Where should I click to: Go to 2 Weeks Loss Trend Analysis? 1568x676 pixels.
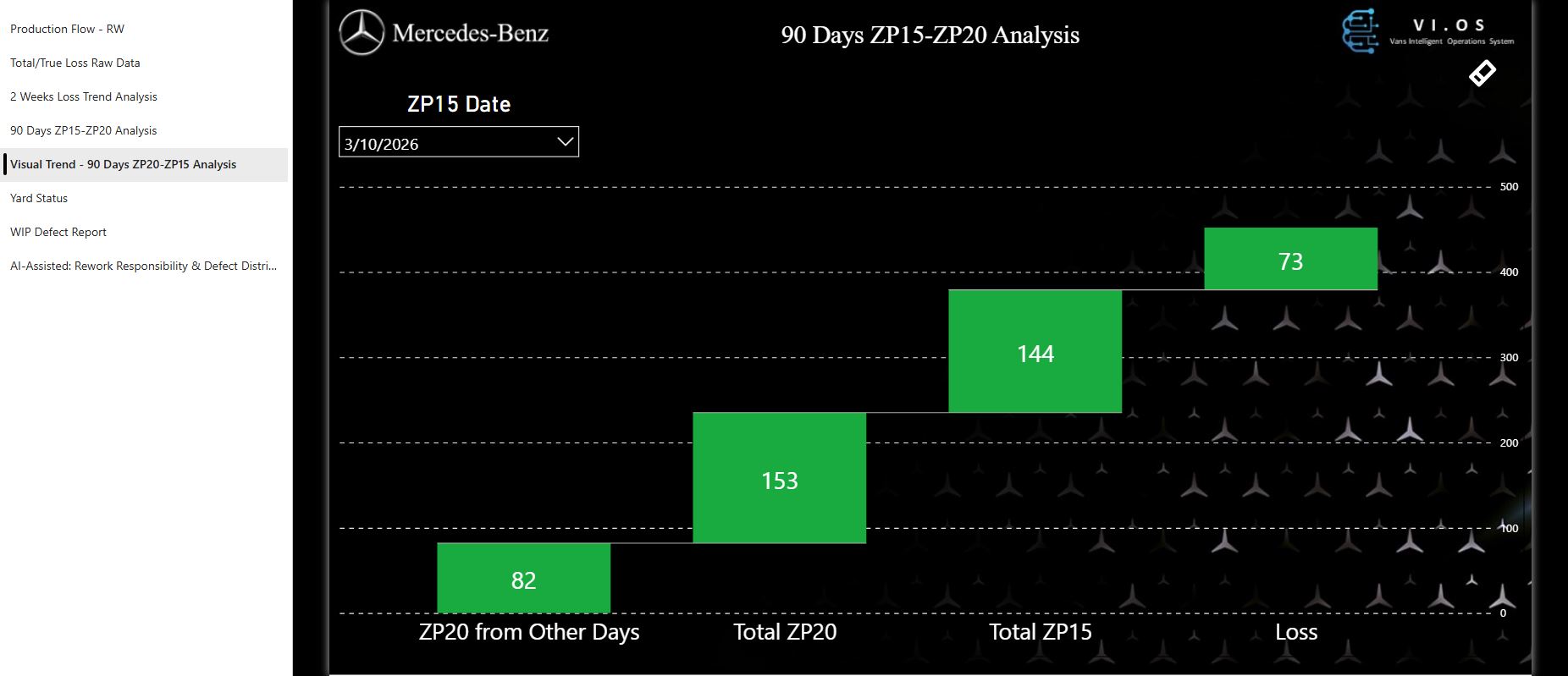coord(84,96)
